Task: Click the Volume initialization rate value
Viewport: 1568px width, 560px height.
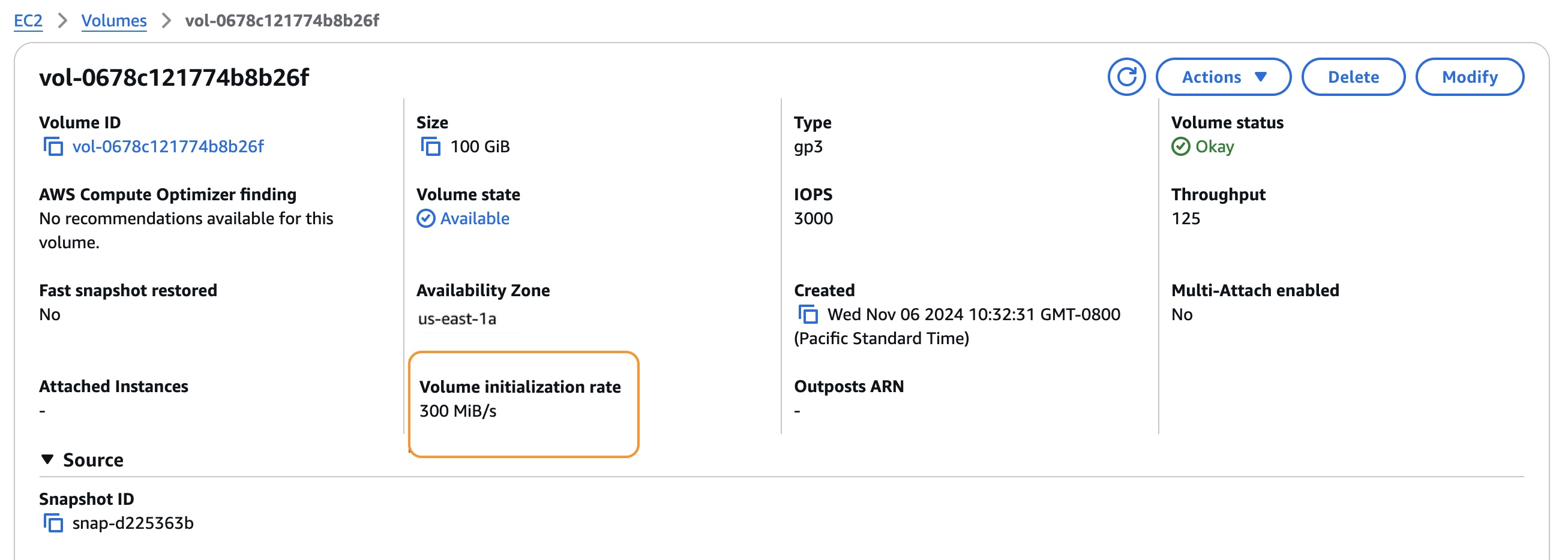Action: [458, 411]
